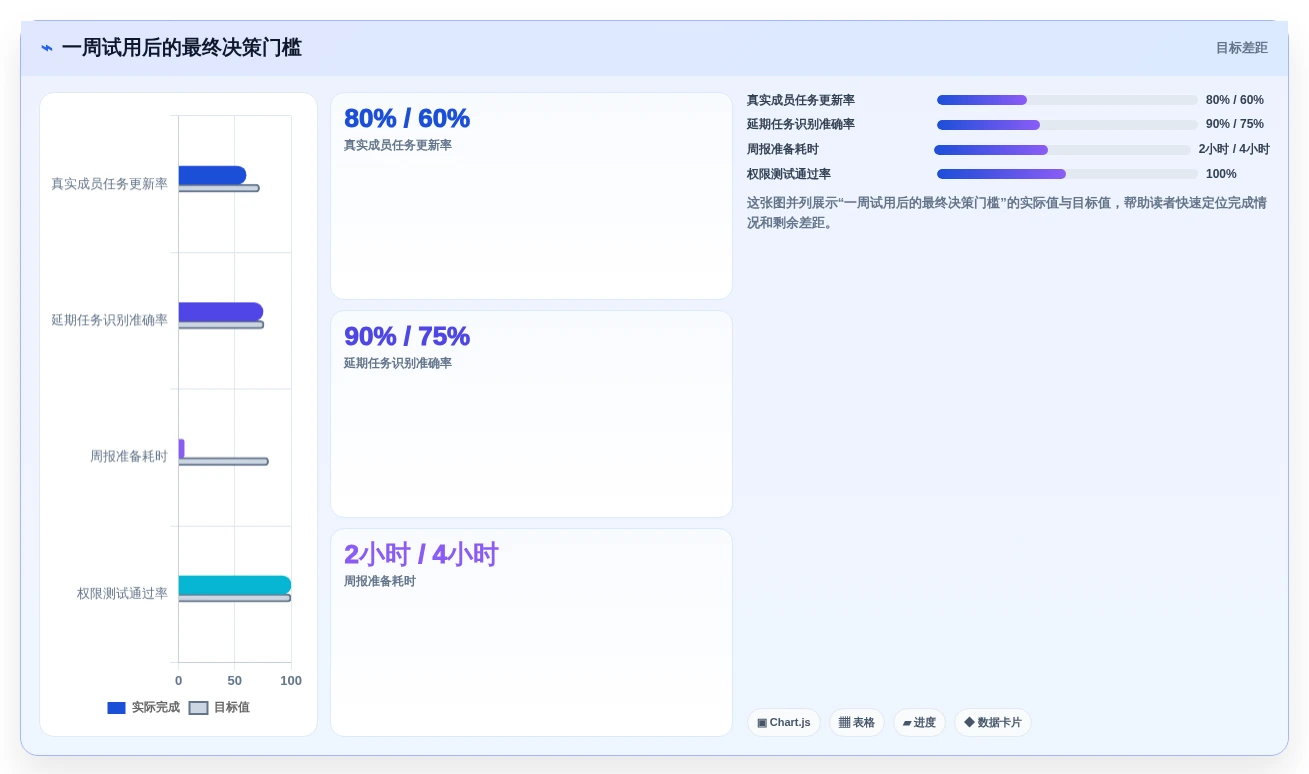Click the 90% / 75% value in progress list

1235,125
